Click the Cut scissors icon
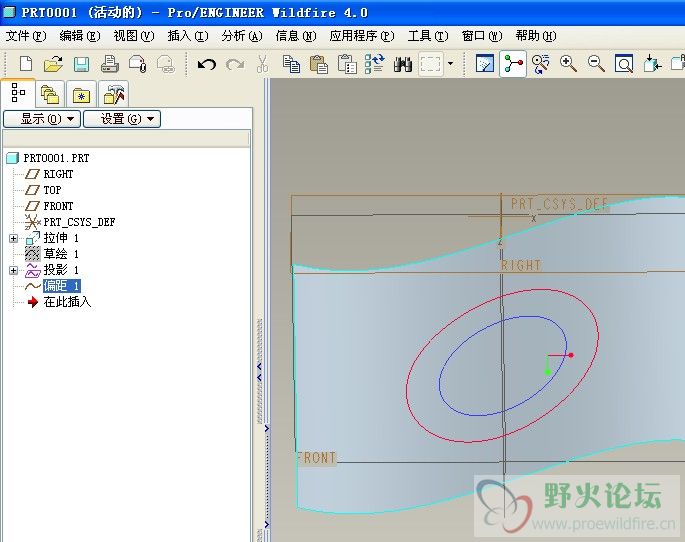The width and height of the screenshot is (685, 542). (x=263, y=64)
